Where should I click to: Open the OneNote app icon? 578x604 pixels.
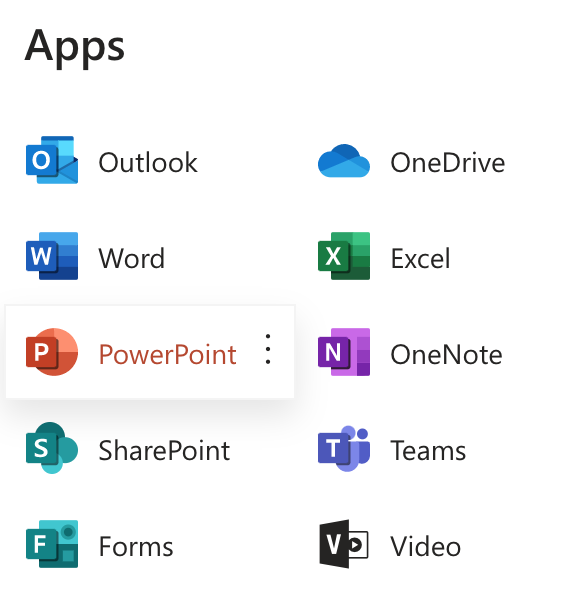[x=344, y=352]
